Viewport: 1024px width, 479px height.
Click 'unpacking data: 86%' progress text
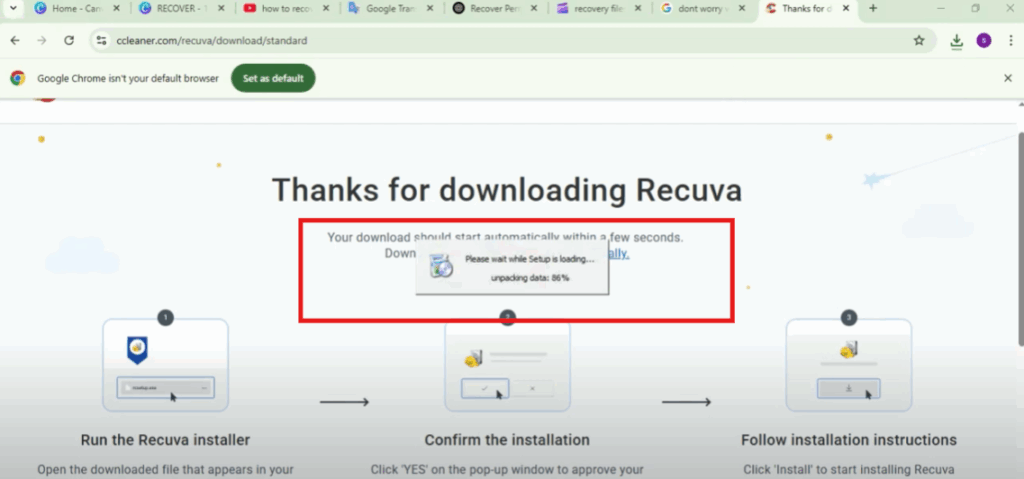530,278
